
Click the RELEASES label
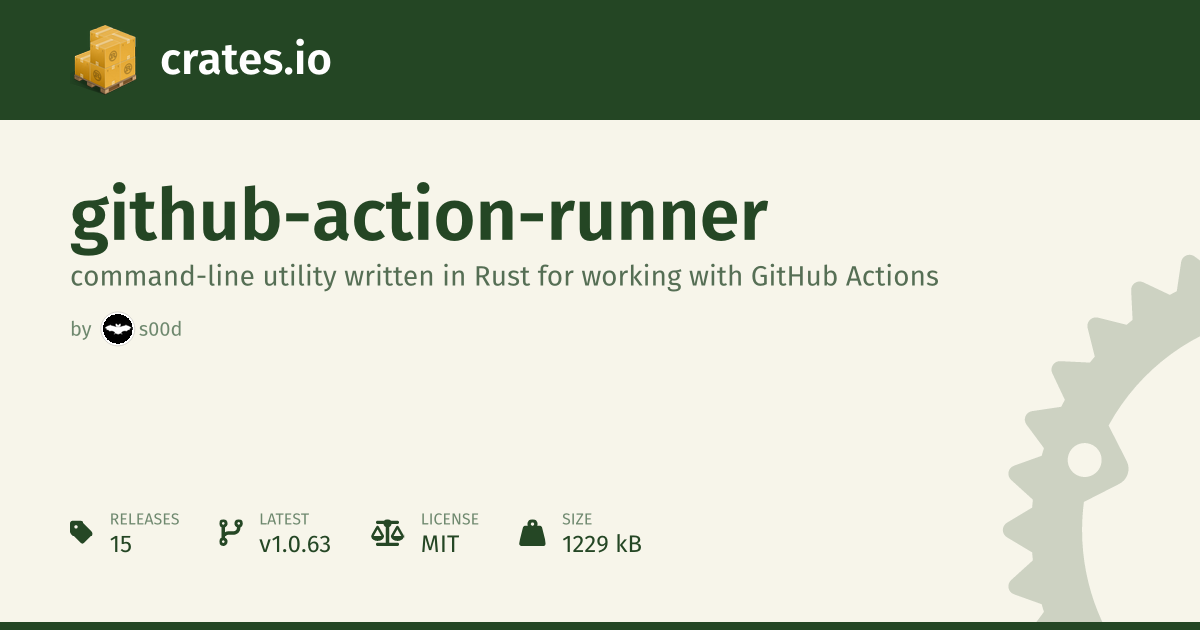(x=144, y=519)
